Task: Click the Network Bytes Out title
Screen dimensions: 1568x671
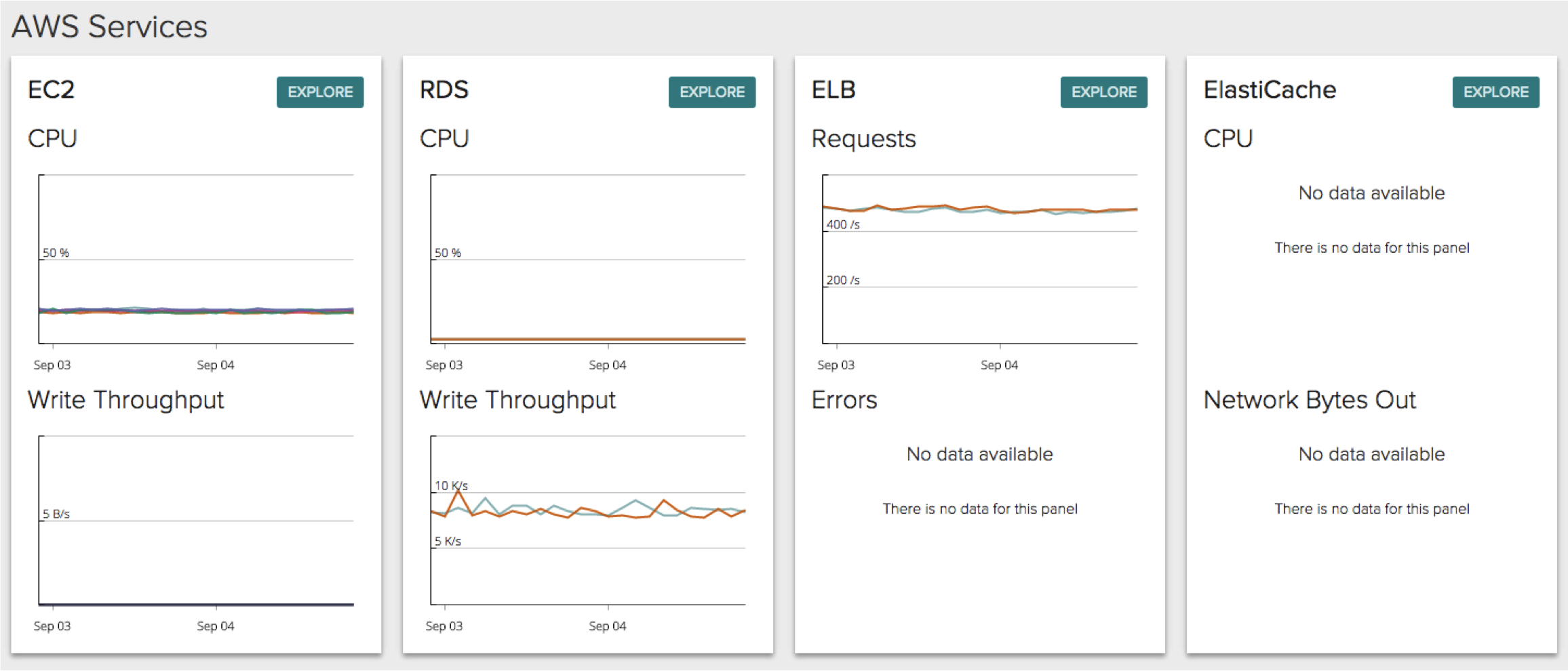Action: click(x=1310, y=400)
